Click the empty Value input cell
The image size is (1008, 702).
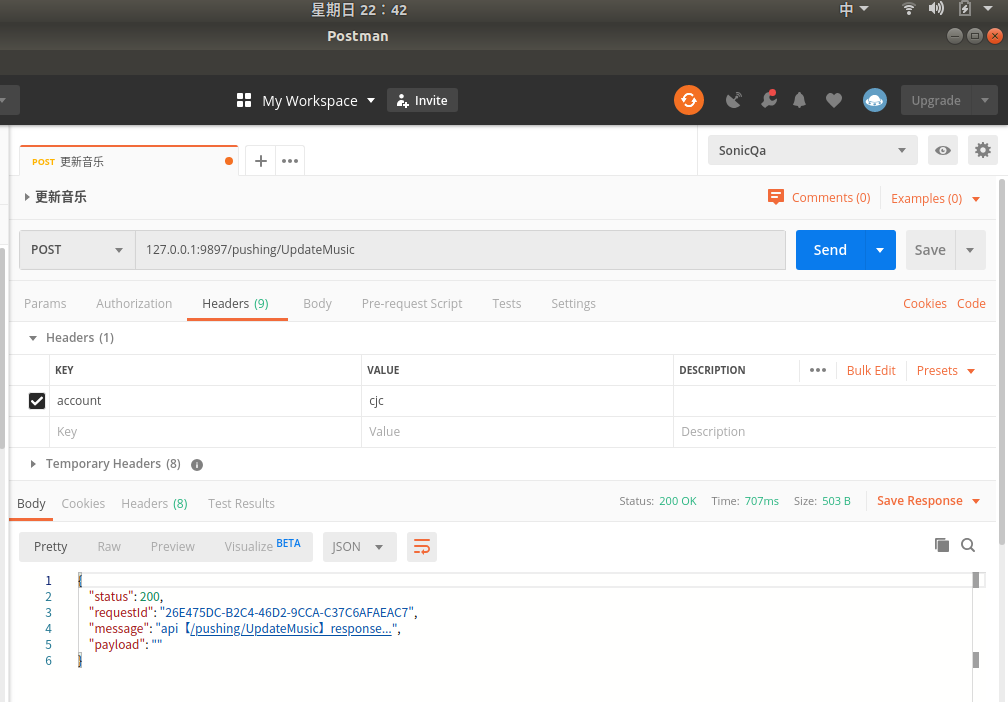tap(517, 432)
